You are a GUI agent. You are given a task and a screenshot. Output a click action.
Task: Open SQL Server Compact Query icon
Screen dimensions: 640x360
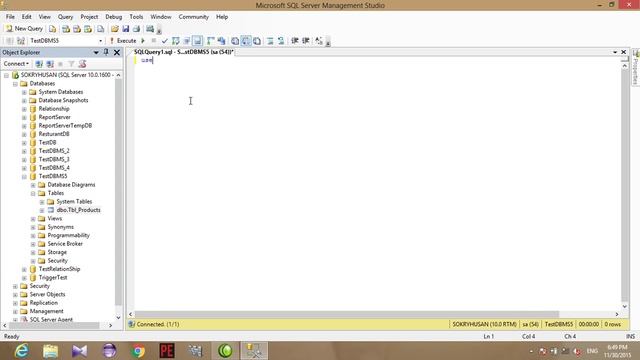100,29
